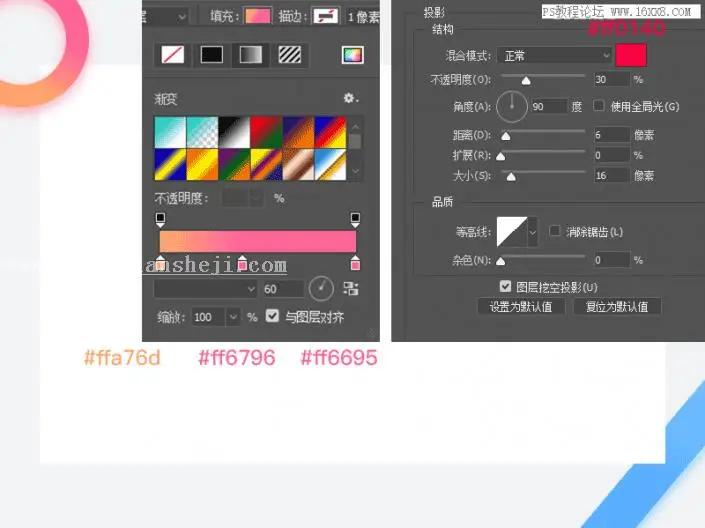
Task: Choose the blue-red-yellow gradient preset
Action: click(330, 132)
